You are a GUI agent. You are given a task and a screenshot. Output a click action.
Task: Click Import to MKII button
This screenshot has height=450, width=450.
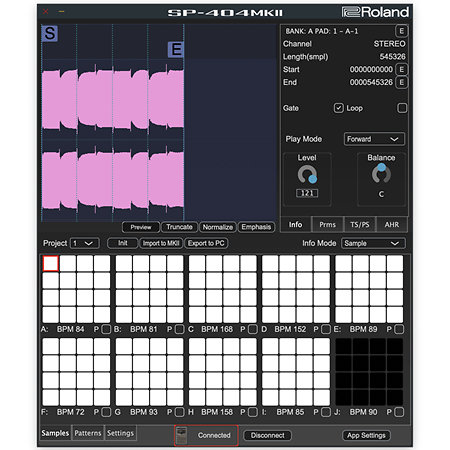point(161,243)
